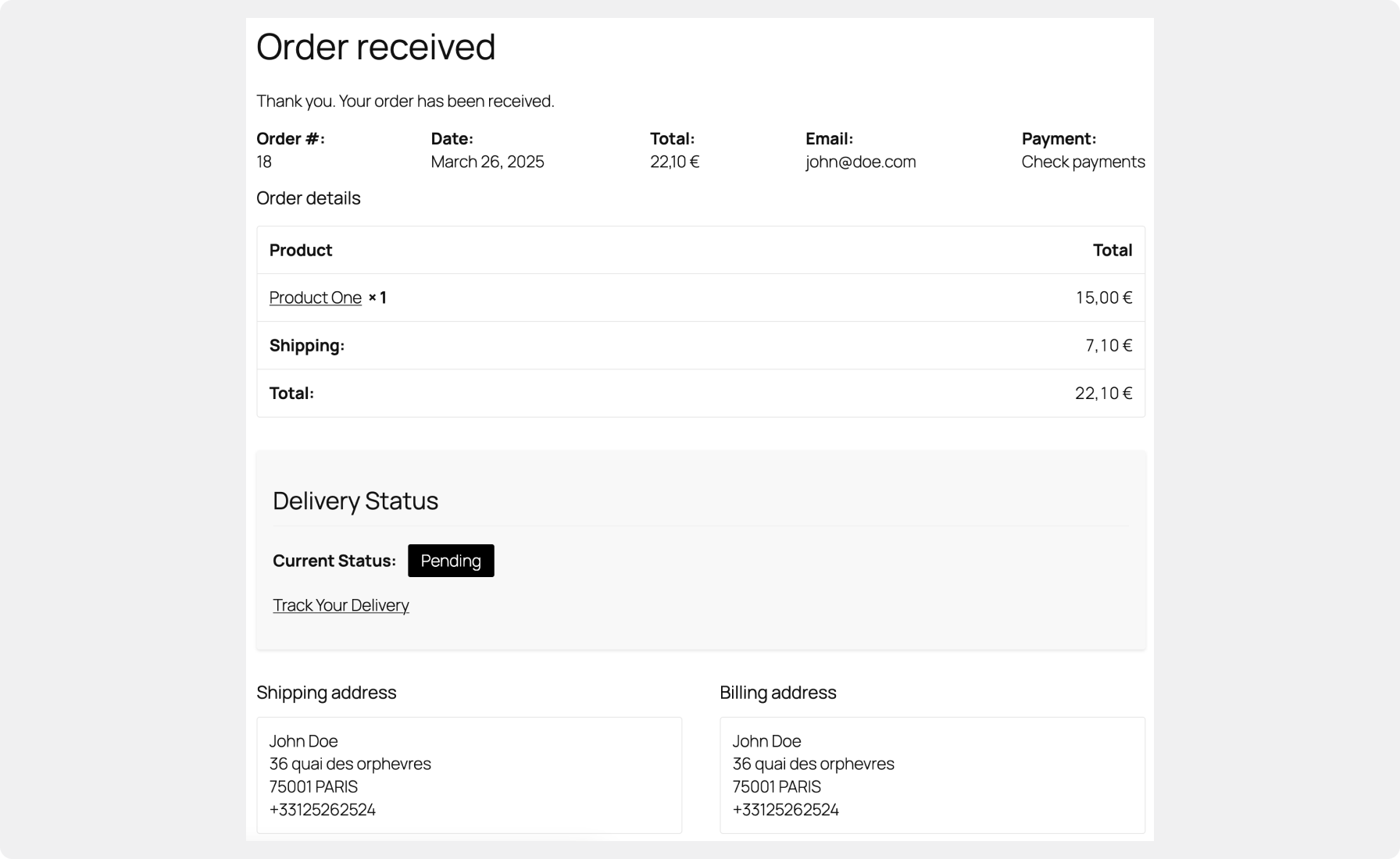Select the Product column header
1400x859 pixels.
pos(301,250)
